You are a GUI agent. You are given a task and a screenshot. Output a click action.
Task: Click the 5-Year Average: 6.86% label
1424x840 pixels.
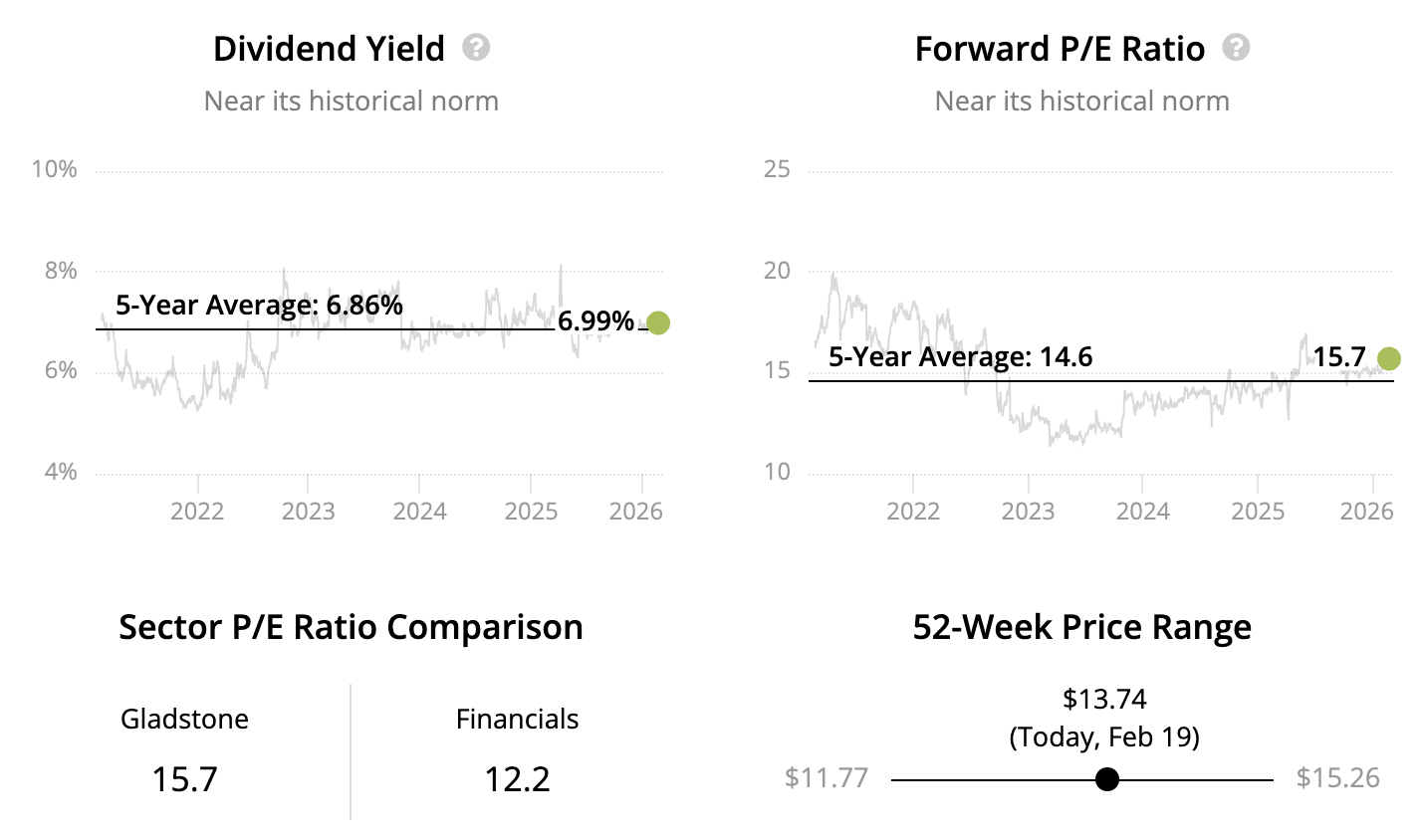(x=259, y=305)
